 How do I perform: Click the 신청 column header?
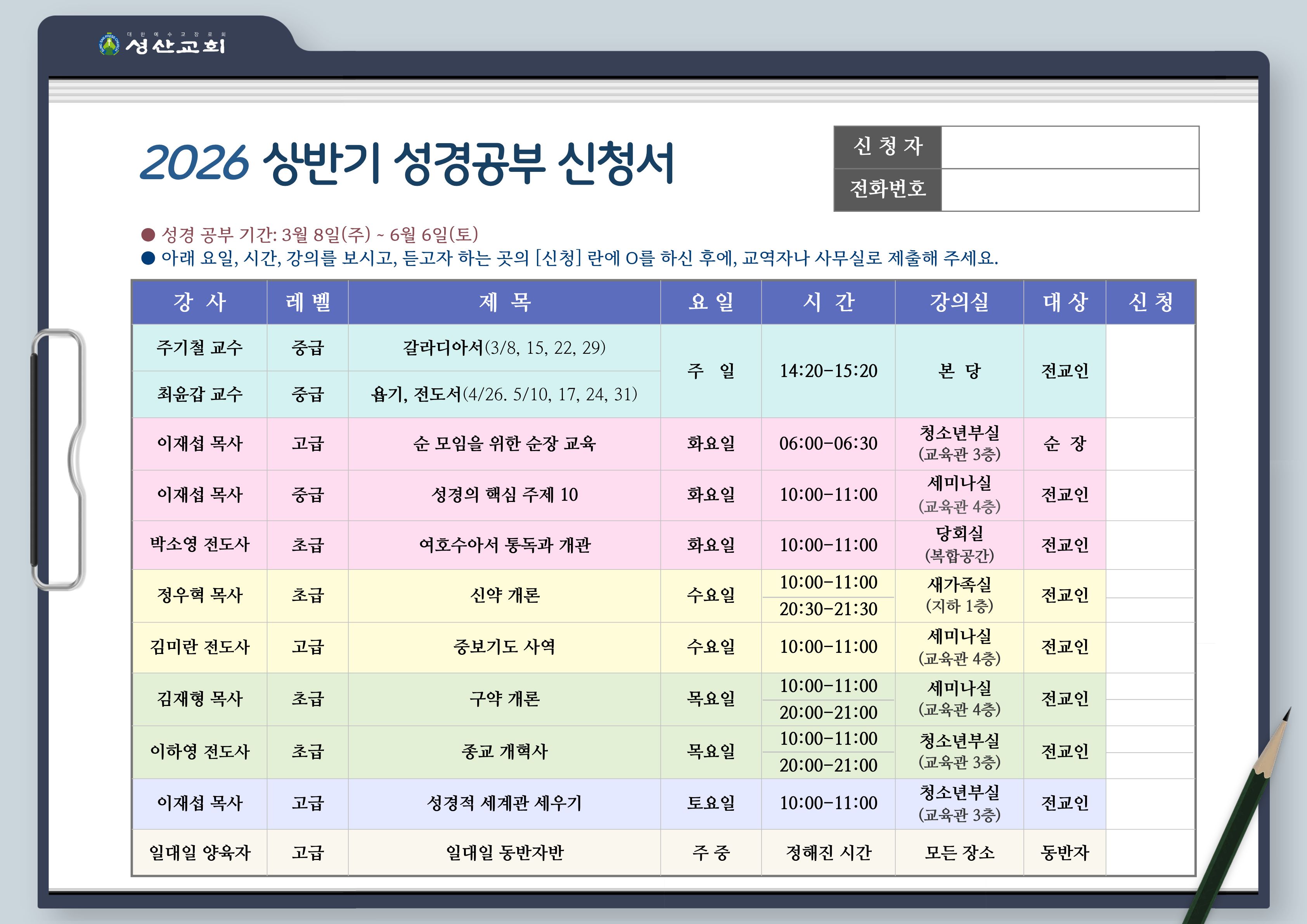pyautogui.click(x=1150, y=302)
